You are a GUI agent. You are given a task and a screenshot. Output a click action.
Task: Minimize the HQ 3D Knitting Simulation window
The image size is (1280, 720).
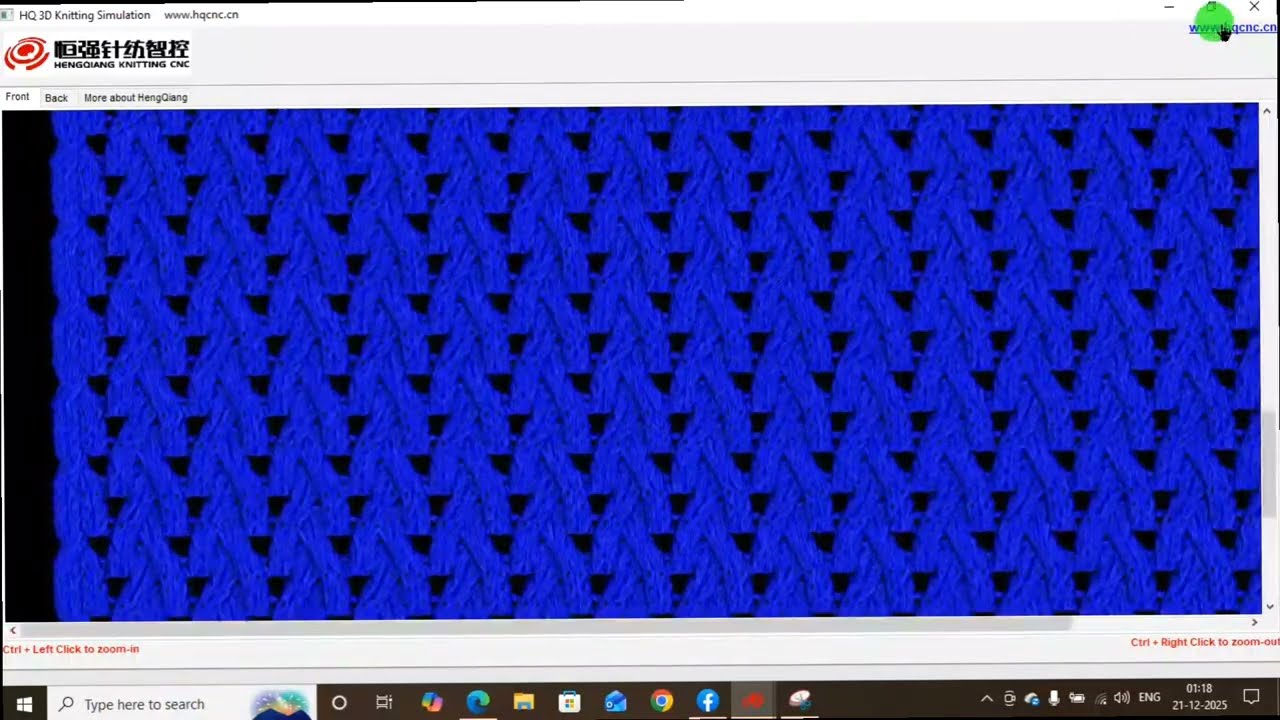[1169, 8]
